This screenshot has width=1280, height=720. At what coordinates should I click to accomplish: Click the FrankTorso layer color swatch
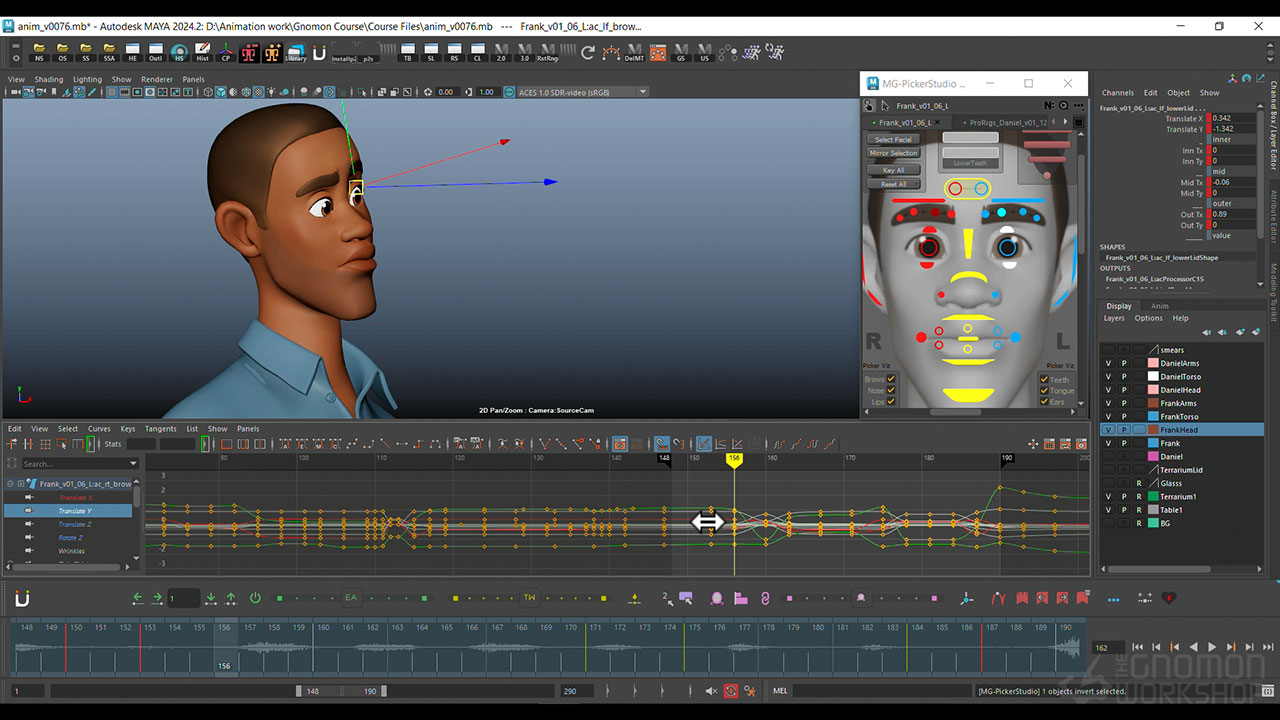1153,416
